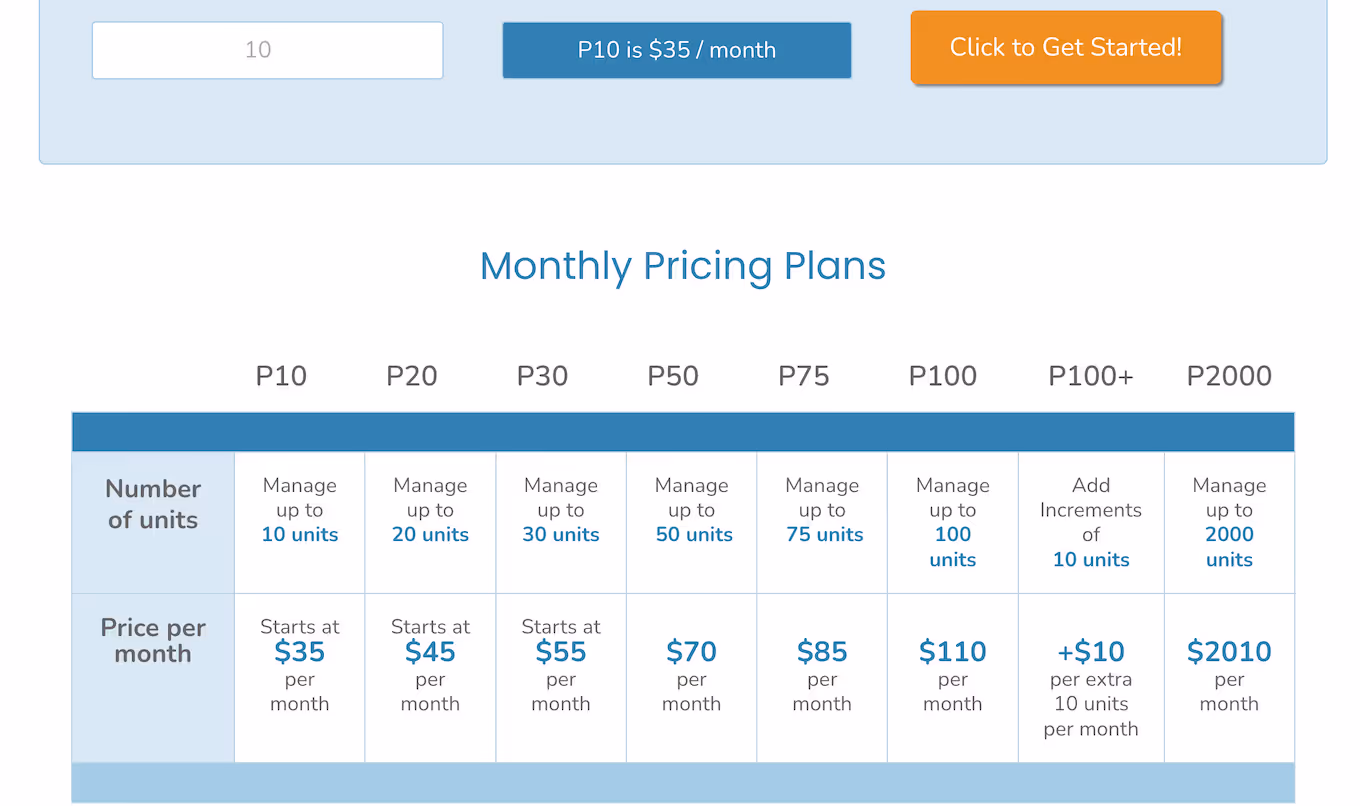Image resolution: width=1360 pixels, height=806 pixels.
Task: Click the 'Click to Get Started!' button
Action: 1066,46
